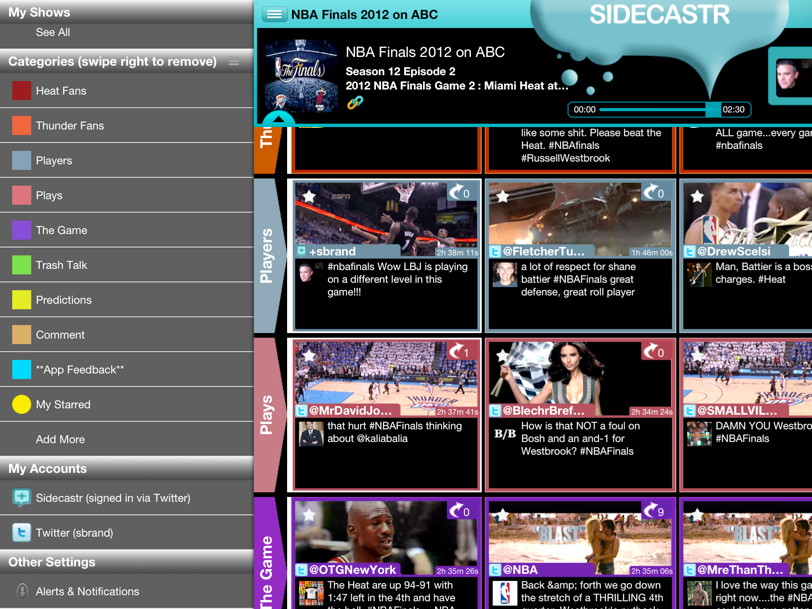Click the +sbrand username link
Screen dimensions: 812x609
pos(332,252)
